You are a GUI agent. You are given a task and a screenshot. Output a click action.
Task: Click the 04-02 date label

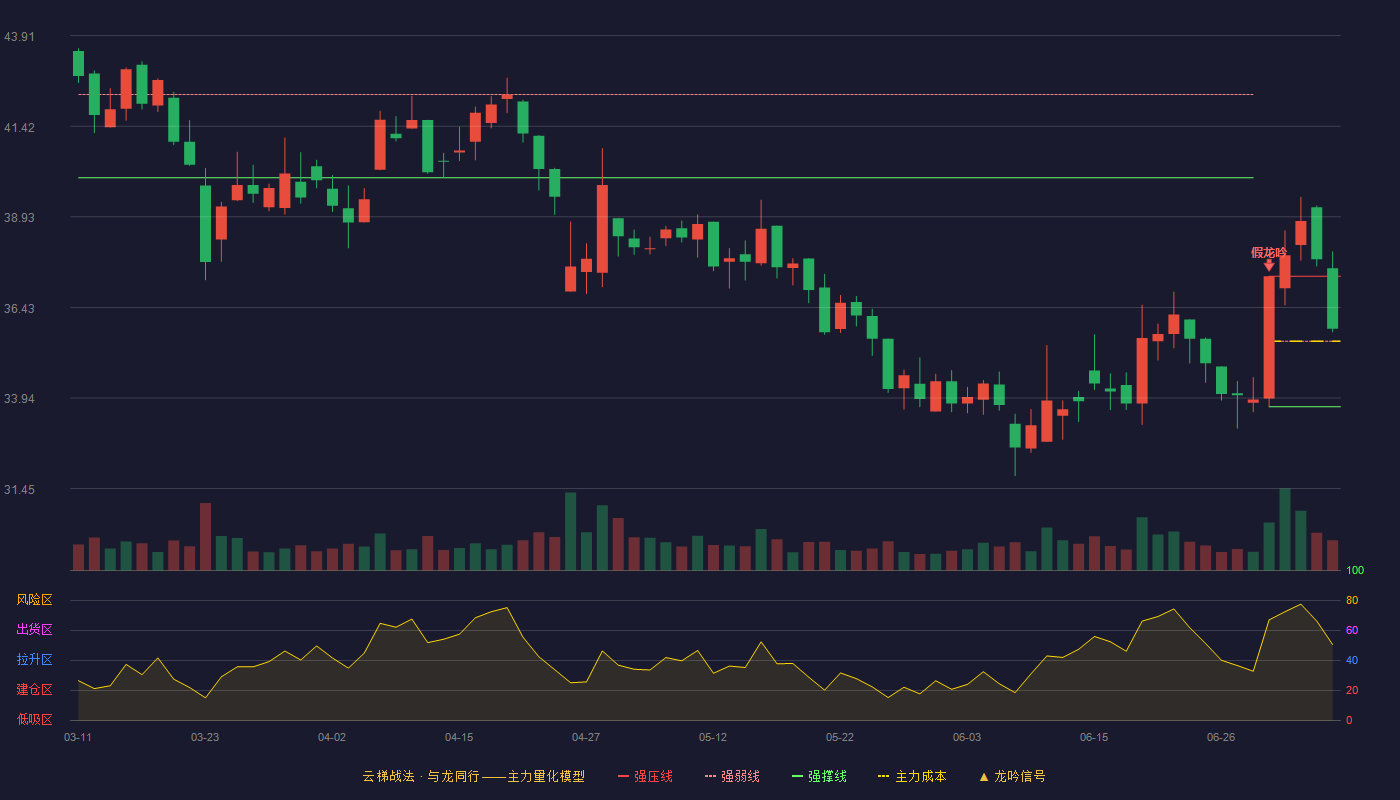pos(332,737)
